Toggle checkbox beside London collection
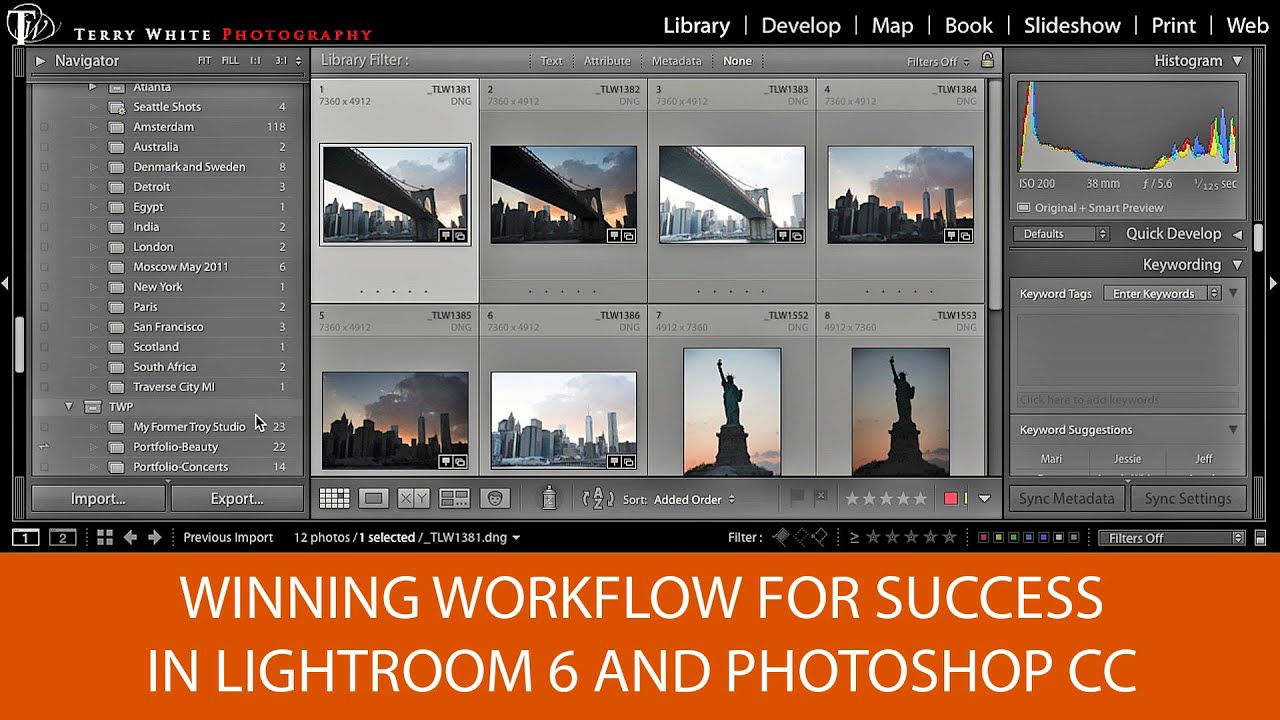The width and height of the screenshot is (1280, 720). tap(44, 247)
